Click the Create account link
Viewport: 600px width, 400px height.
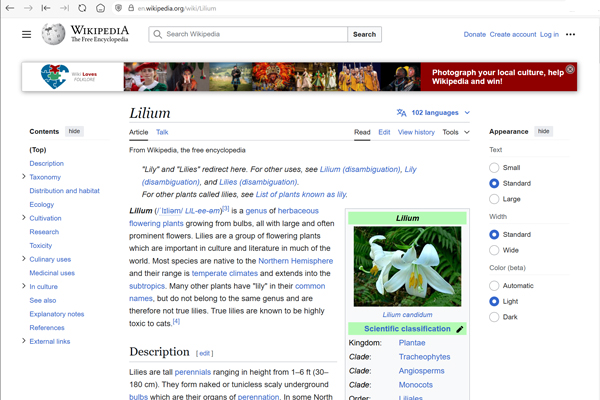513,34
